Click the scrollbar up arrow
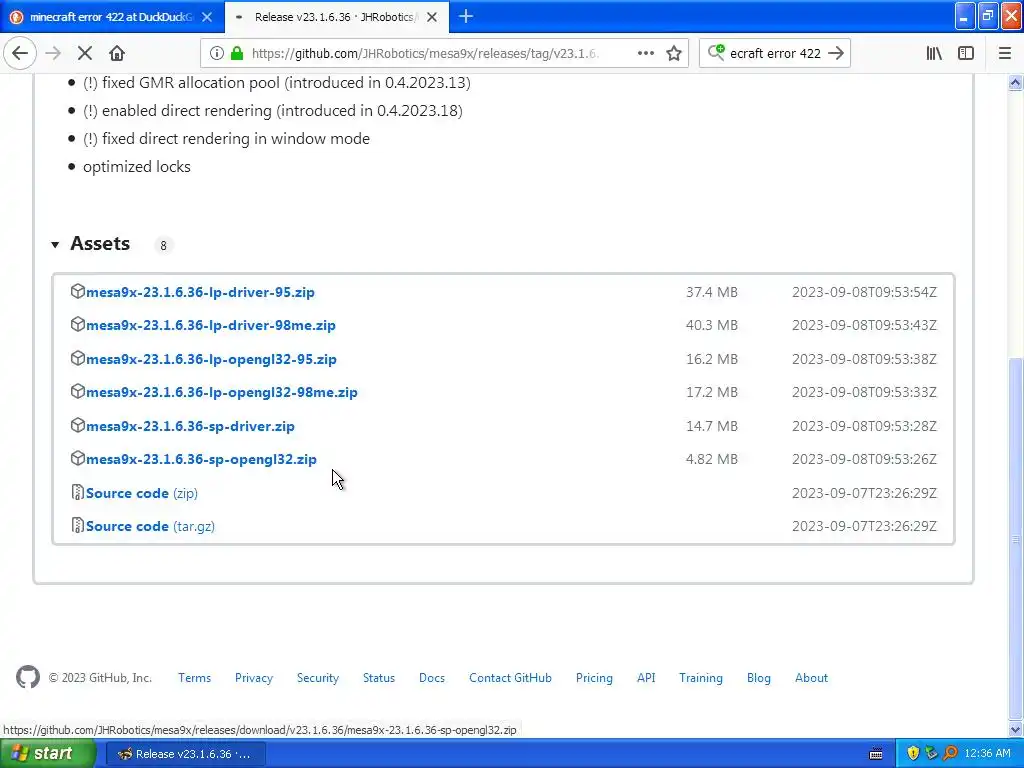Image resolution: width=1024 pixels, height=768 pixels. pyautogui.click(x=1015, y=83)
